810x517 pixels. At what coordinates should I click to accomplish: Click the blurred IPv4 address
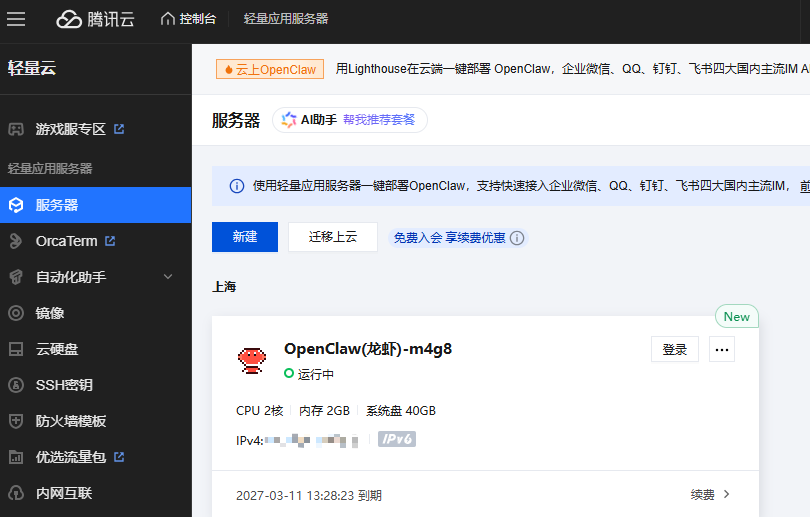(311, 441)
